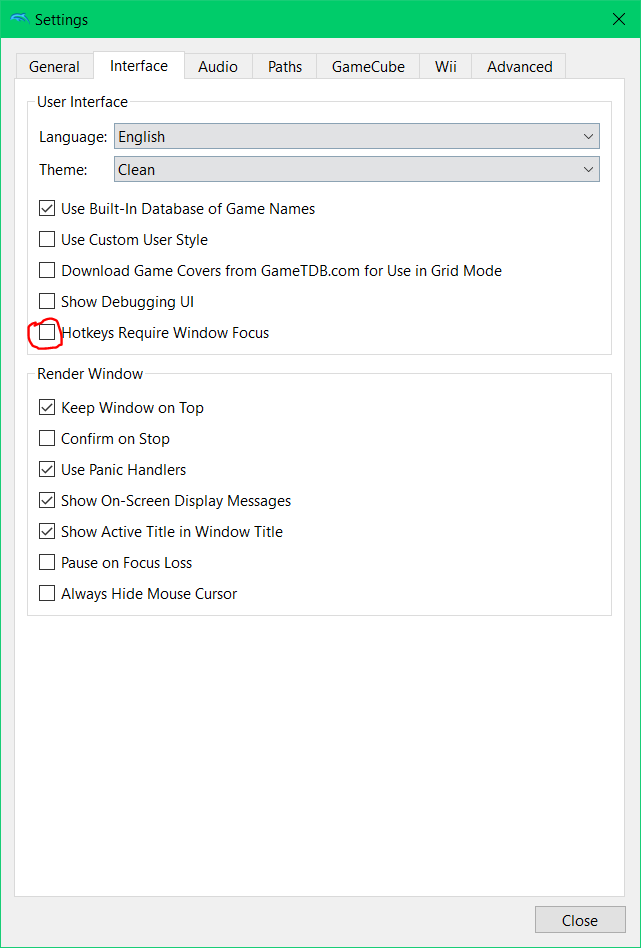Expand the Theme dropdown showing Clean
Screen dimensions: 641x948
[x=357, y=169]
